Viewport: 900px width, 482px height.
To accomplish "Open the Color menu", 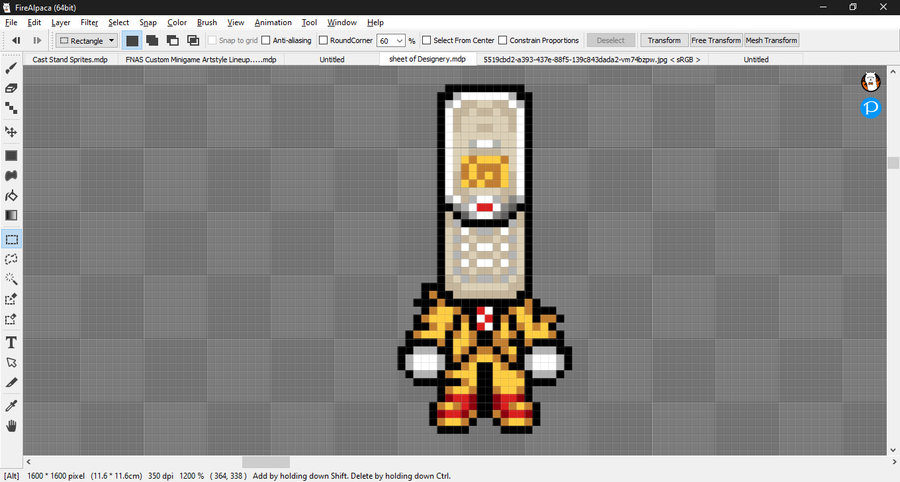I will point(177,22).
